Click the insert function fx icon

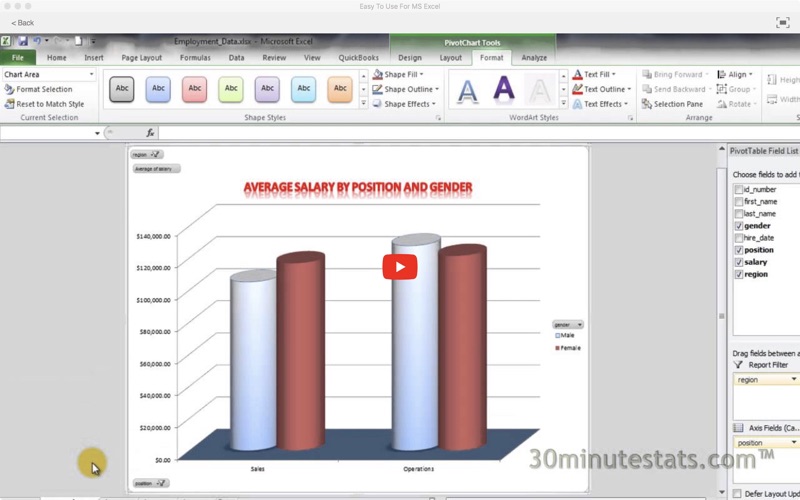point(150,133)
